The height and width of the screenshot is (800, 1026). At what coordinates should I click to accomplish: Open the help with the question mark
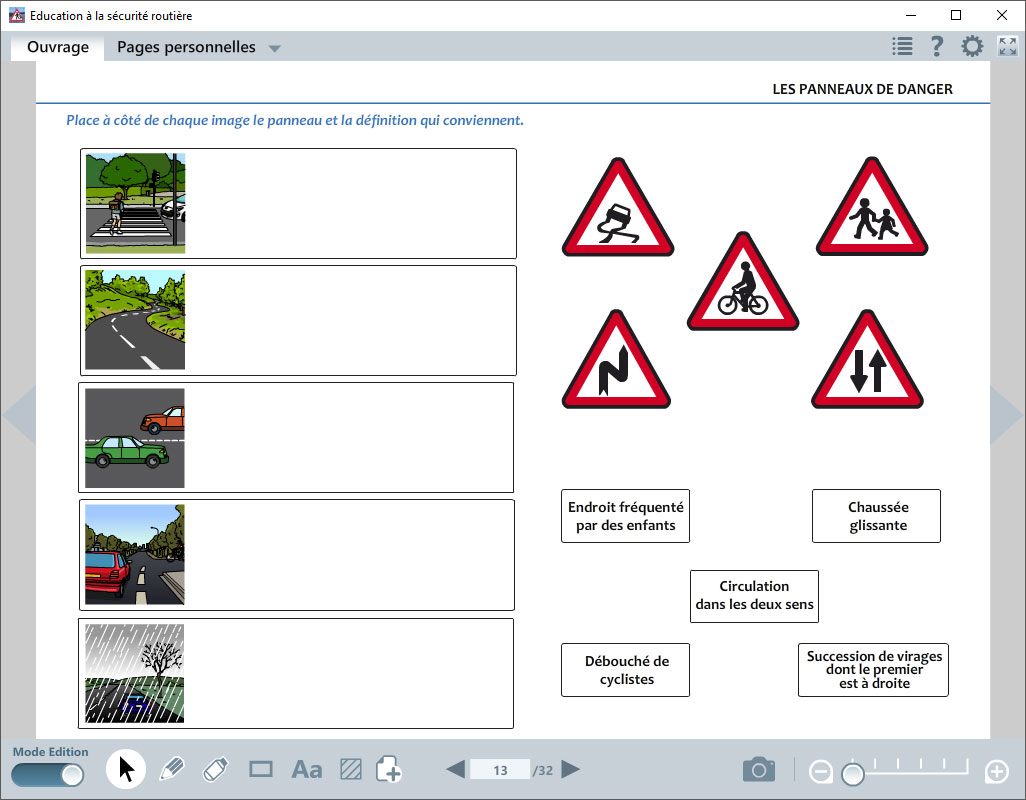937,45
